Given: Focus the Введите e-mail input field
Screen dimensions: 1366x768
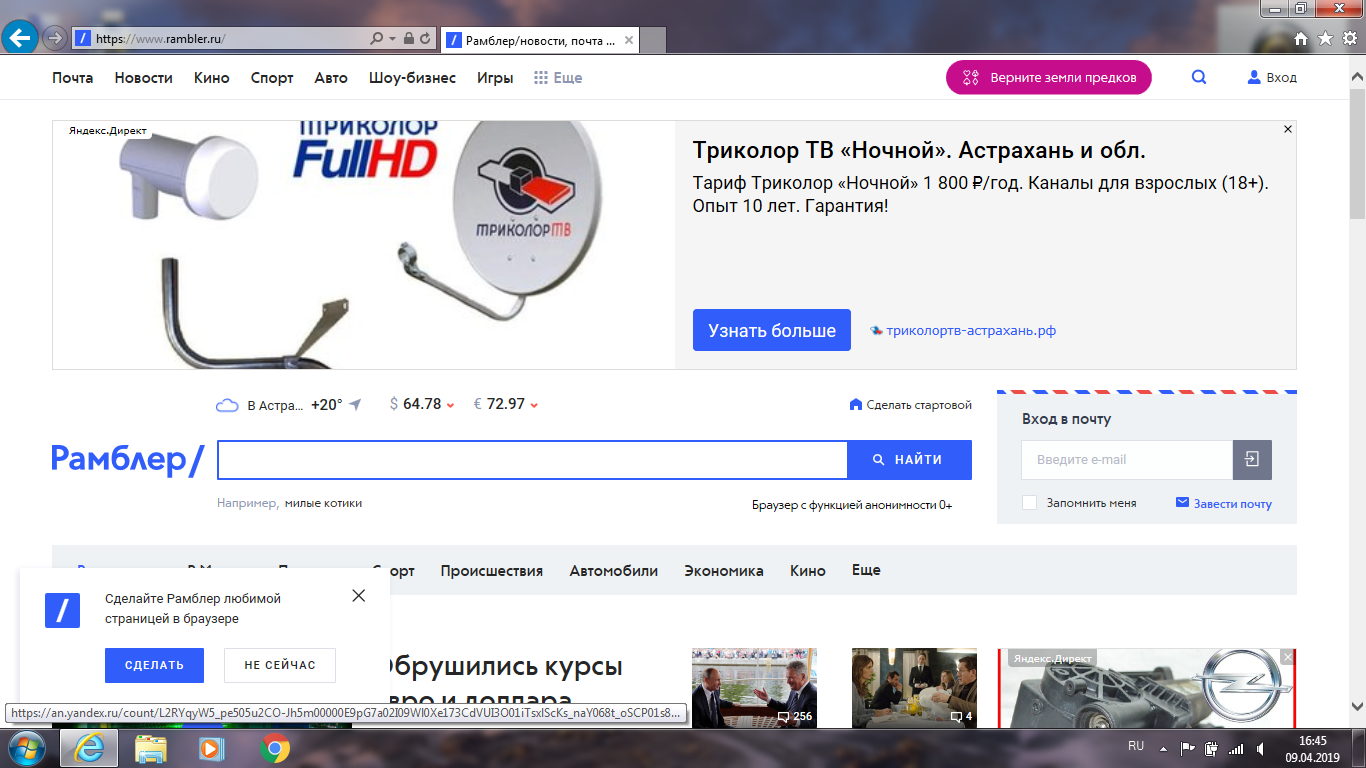Looking at the screenshot, I should pyautogui.click(x=1127, y=460).
